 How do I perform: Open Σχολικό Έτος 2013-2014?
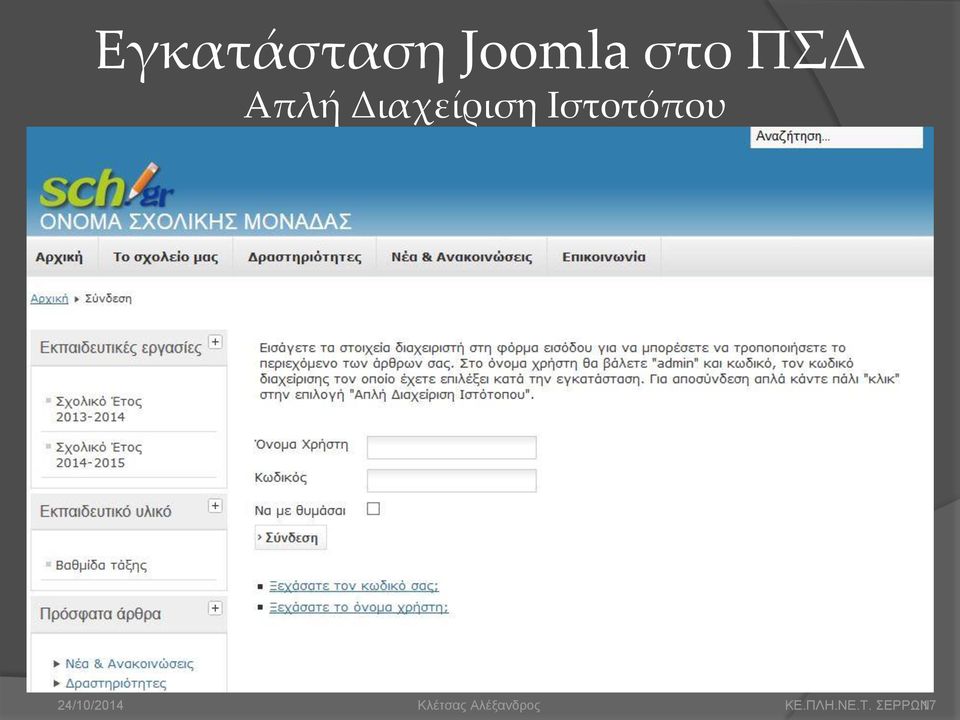pos(99,409)
